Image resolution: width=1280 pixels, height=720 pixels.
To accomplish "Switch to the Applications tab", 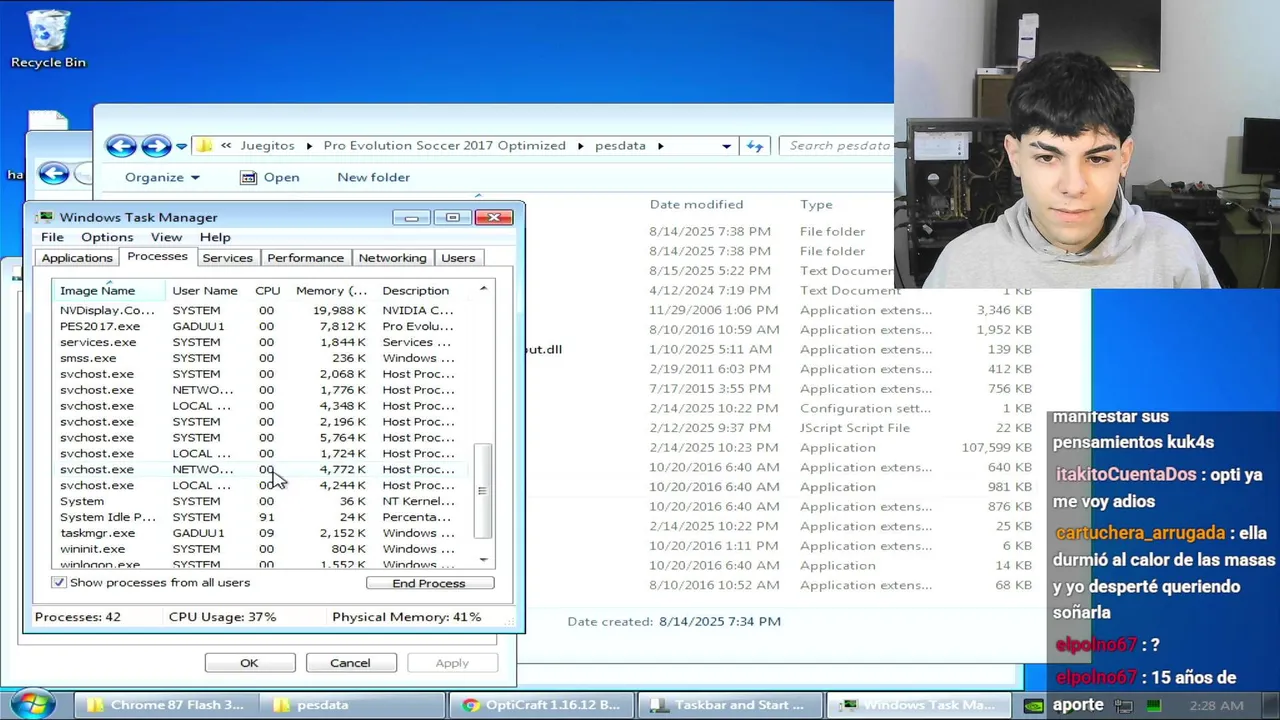I will (77, 258).
